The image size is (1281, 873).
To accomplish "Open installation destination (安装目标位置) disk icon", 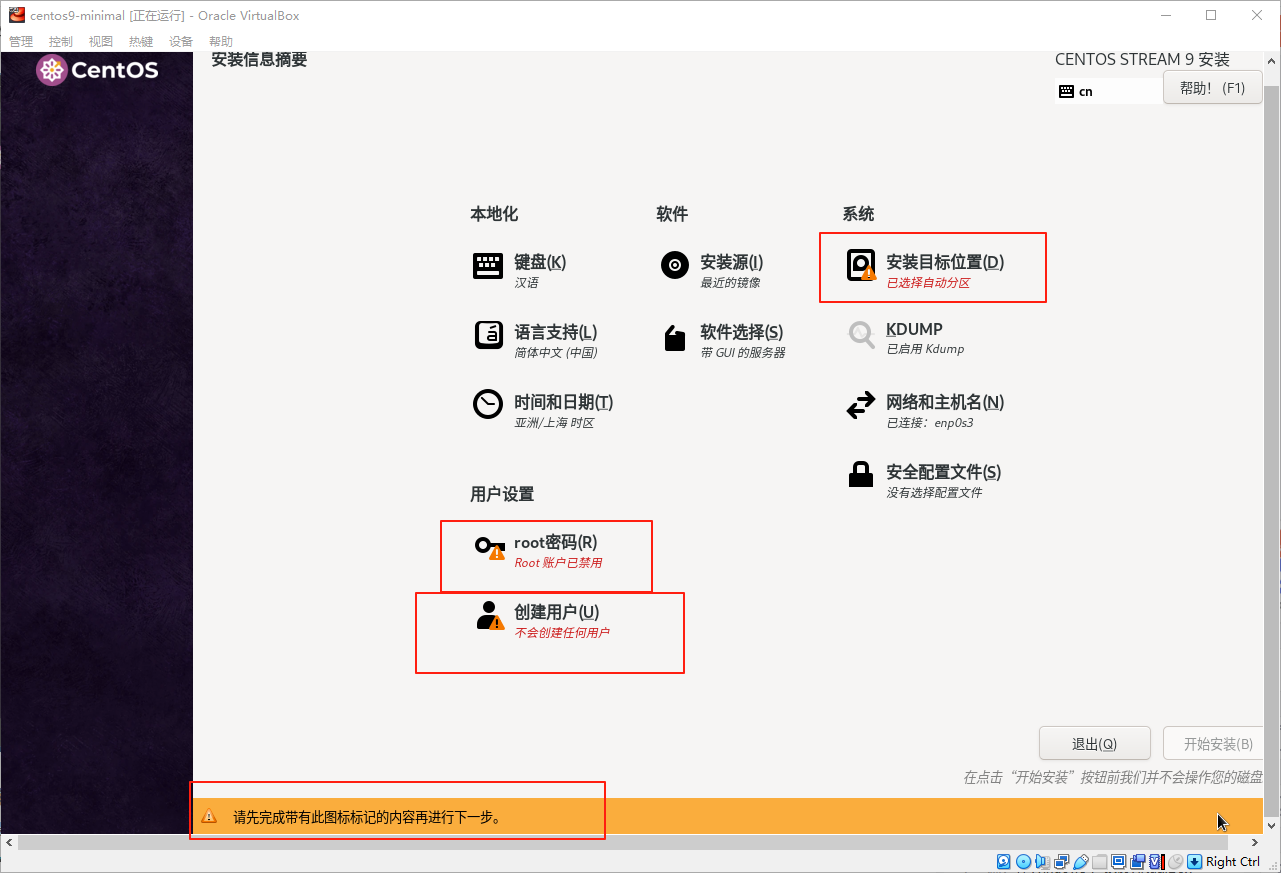I will coord(861,265).
